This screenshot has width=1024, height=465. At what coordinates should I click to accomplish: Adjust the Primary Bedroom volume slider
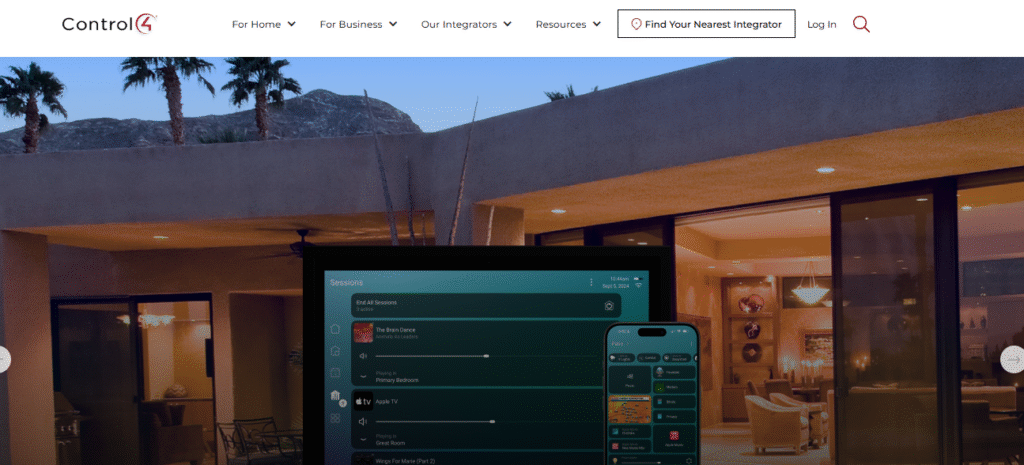pos(432,356)
